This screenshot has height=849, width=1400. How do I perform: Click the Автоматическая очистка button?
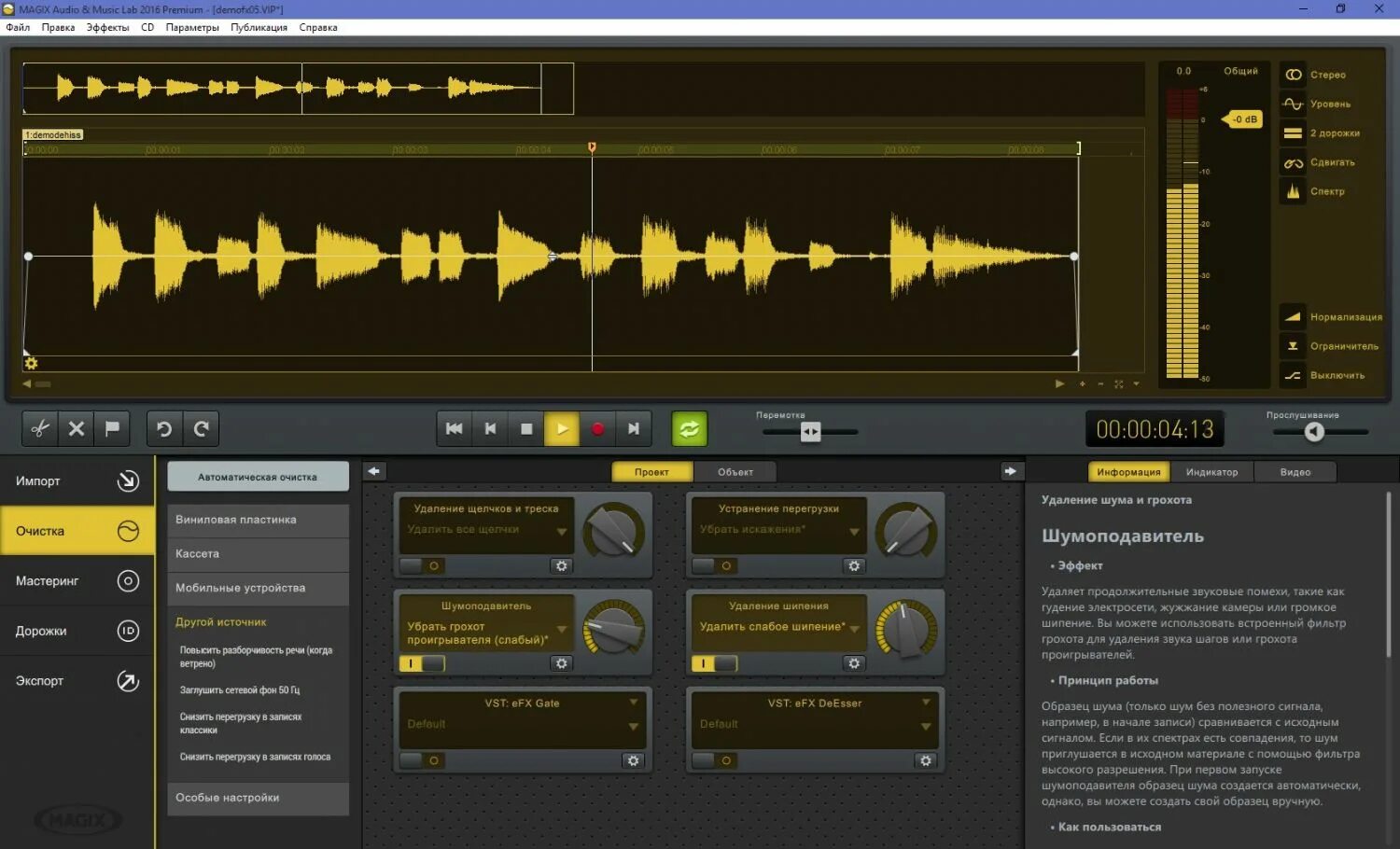(258, 476)
